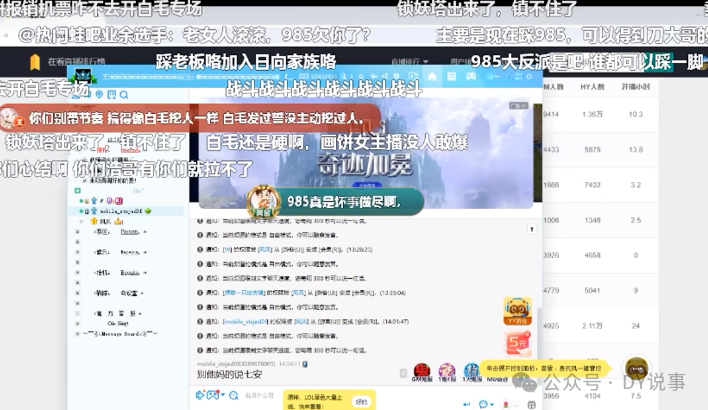
Task: Open the home icon in YY title bar
Action: 432,76
